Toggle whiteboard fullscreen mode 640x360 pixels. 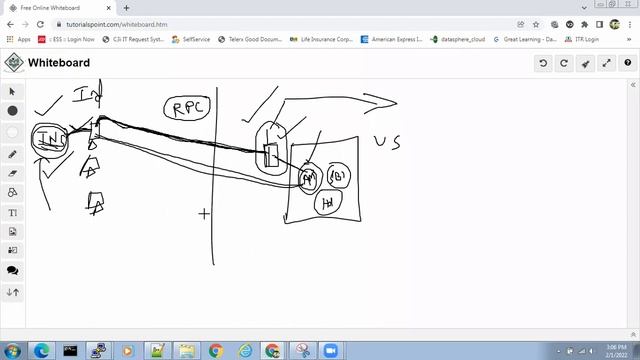pos(607,63)
